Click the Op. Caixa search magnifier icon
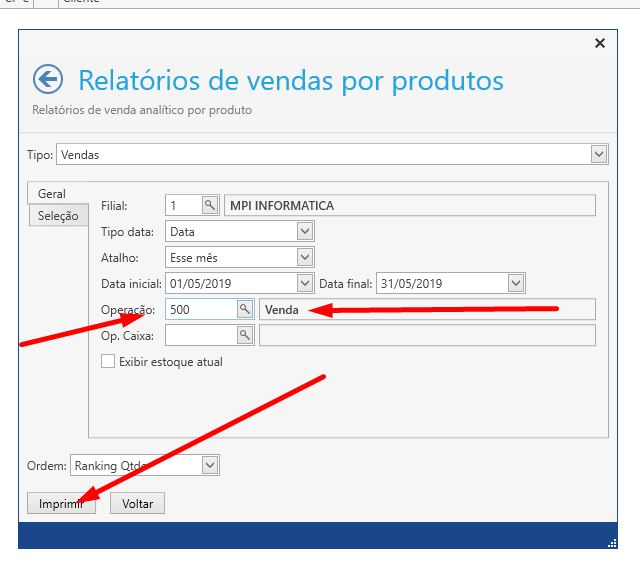 pos(245,335)
